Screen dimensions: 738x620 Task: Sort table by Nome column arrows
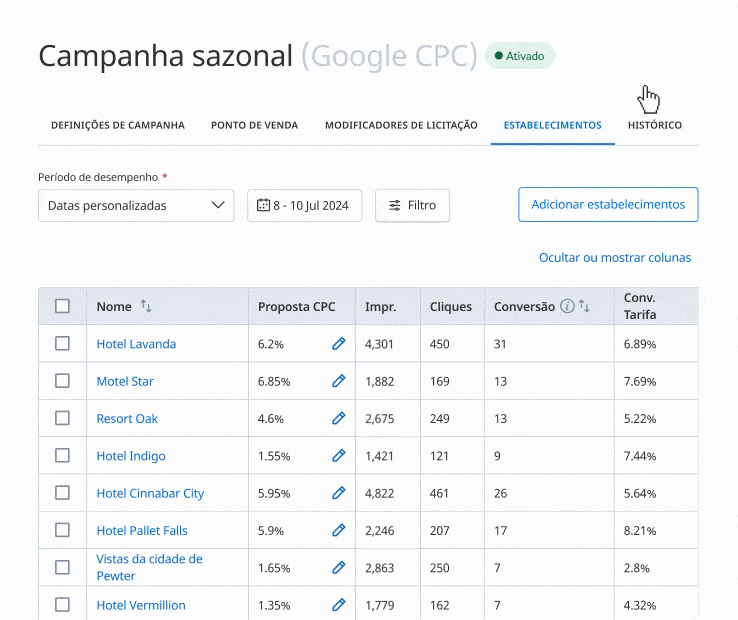tap(146, 306)
